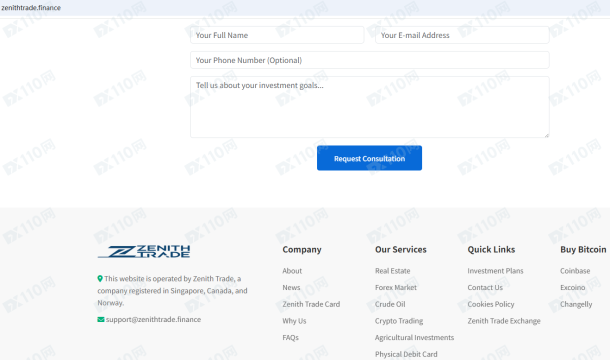Open the Agricultural Investments link

(414, 338)
